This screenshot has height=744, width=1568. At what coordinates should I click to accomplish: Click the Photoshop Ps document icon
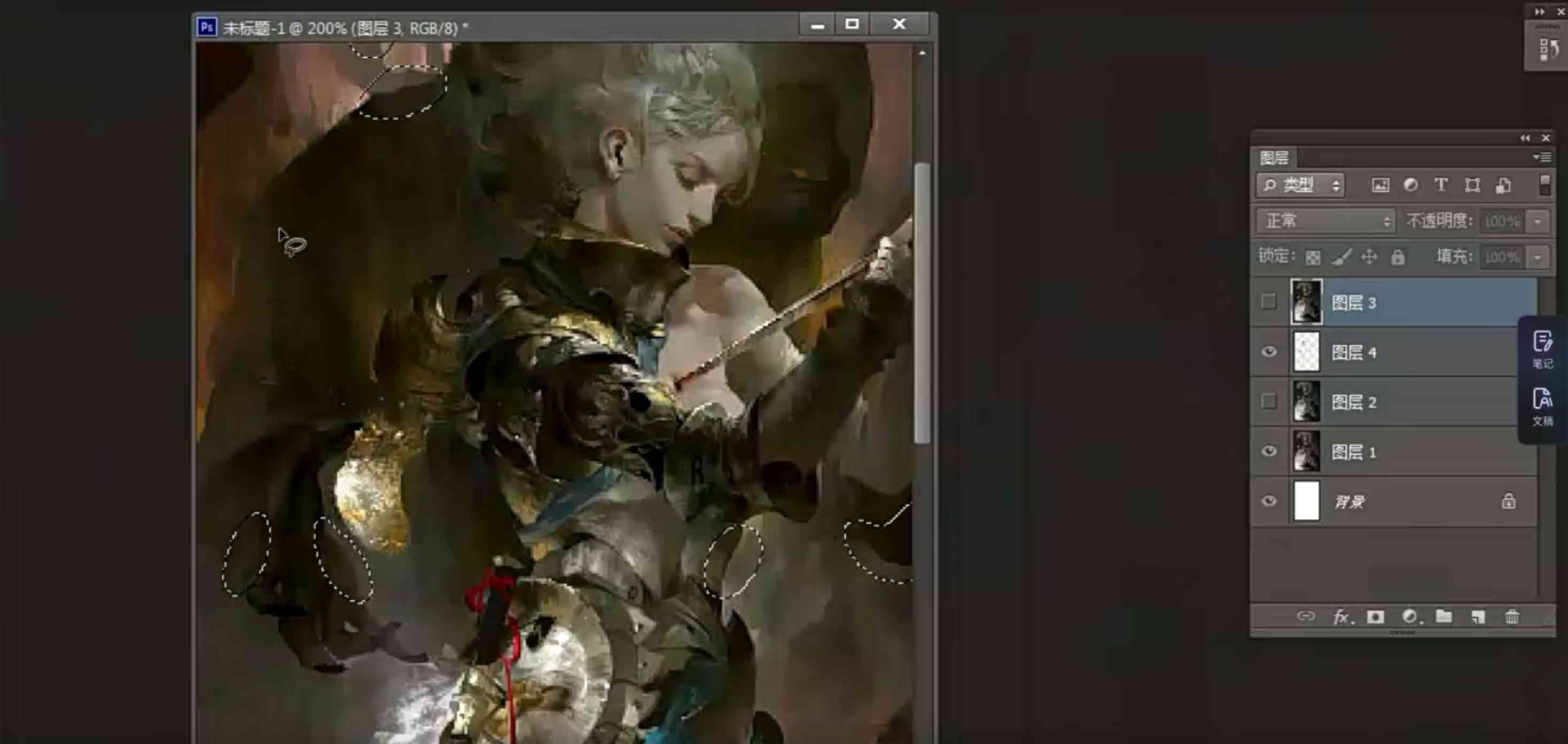[206, 27]
